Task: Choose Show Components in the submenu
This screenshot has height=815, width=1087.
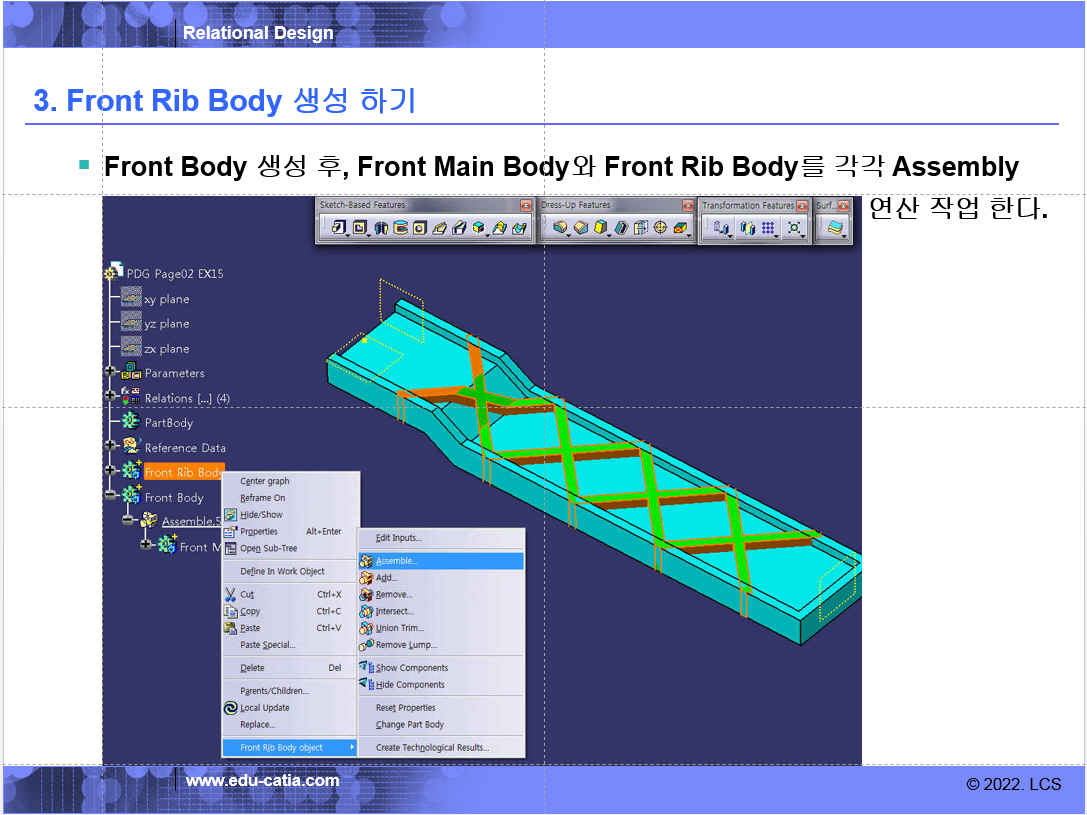Action: (x=411, y=668)
